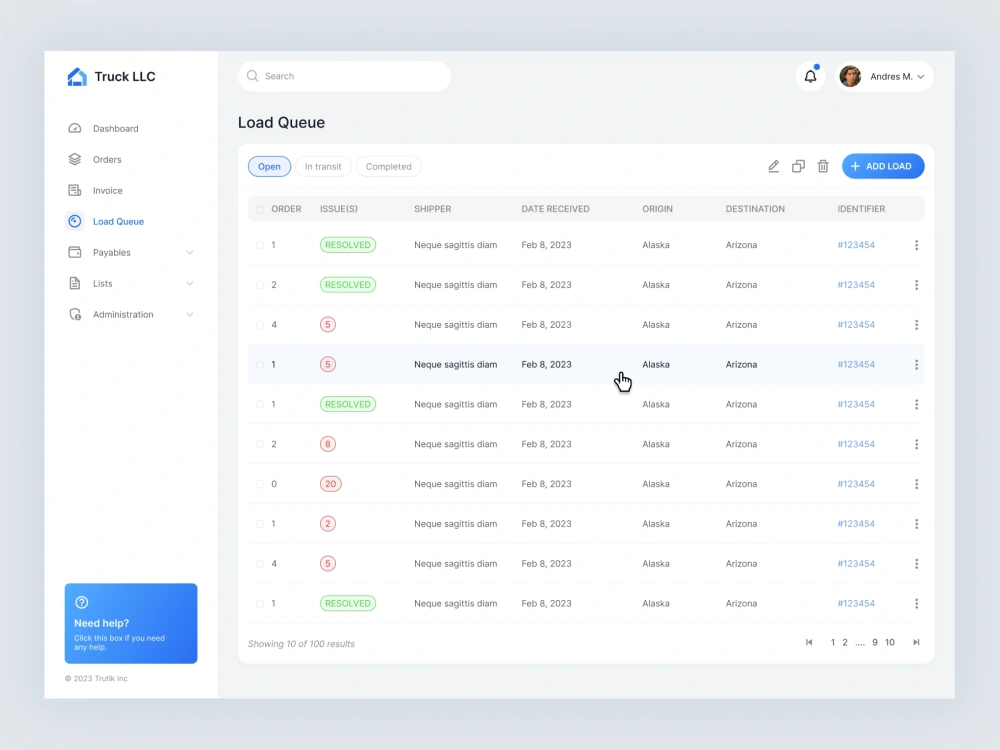Click the magnifier icon in the search bar
1000x750 pixels.
[x=253, y=76]
